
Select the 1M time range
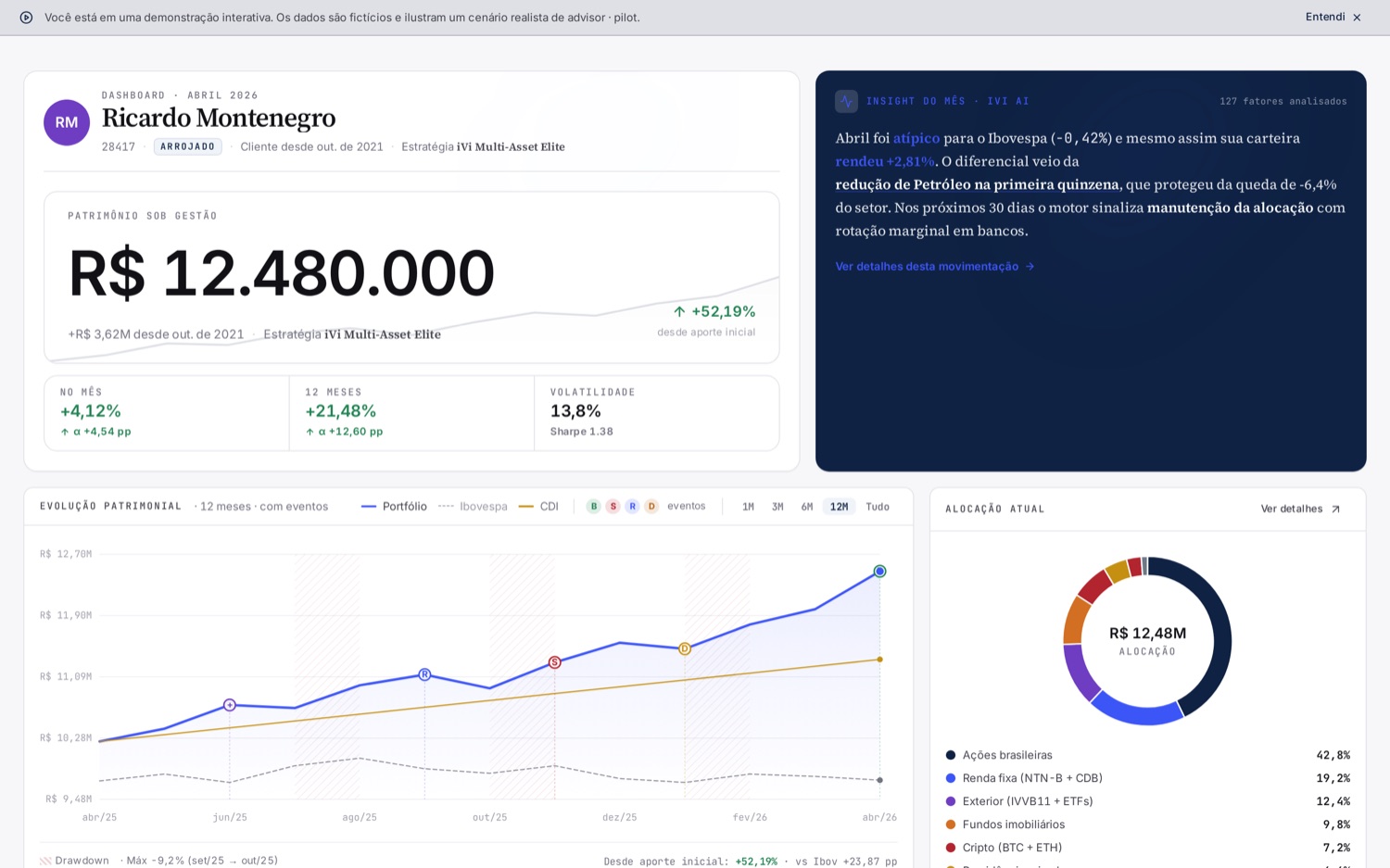click(x=749, y=507)
